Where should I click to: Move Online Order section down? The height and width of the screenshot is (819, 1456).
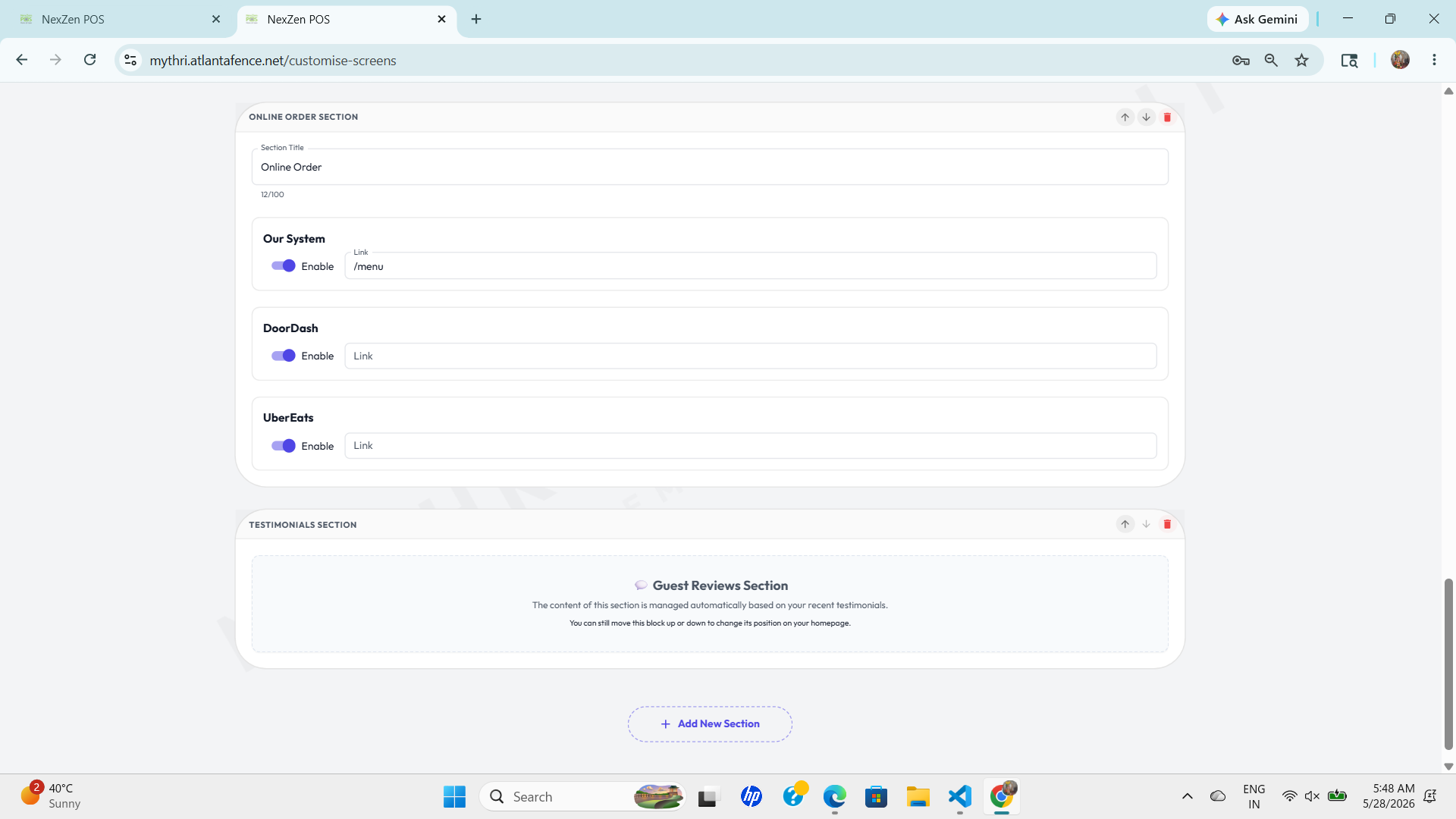pyautogui.click(x=1146, y=117)
